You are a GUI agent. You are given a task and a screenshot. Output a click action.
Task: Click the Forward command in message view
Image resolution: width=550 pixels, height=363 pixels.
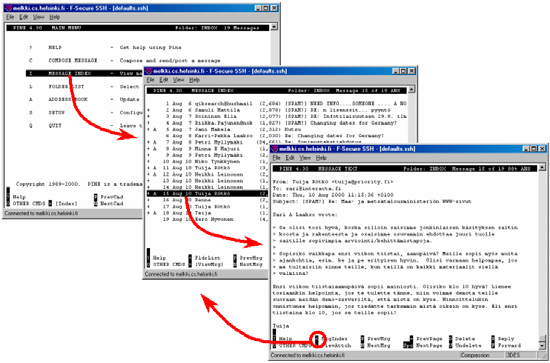(x=509, y=345)
